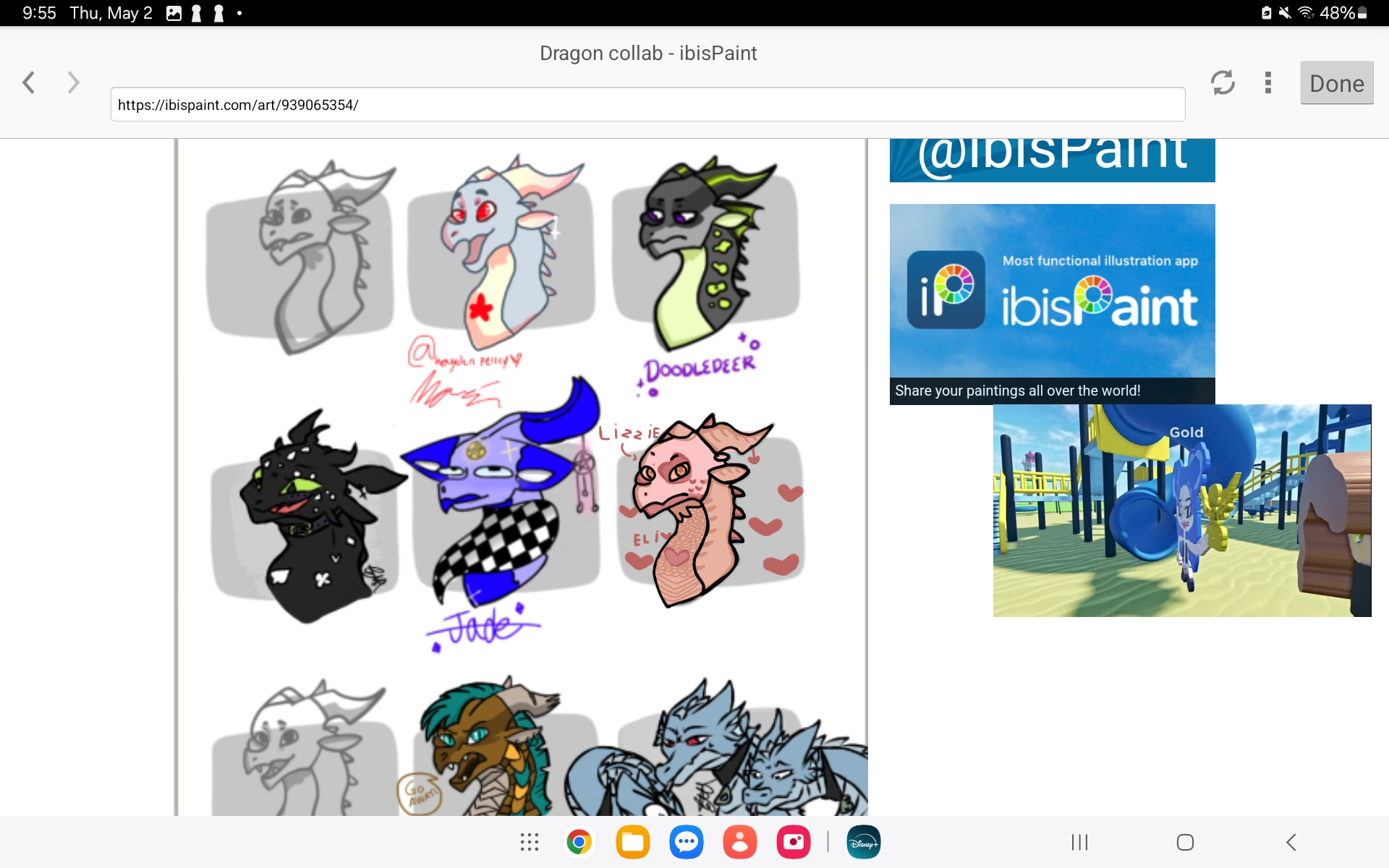Tap the browser back arrow
Screen dimensions: 1389x868
[x=29, y=82]
